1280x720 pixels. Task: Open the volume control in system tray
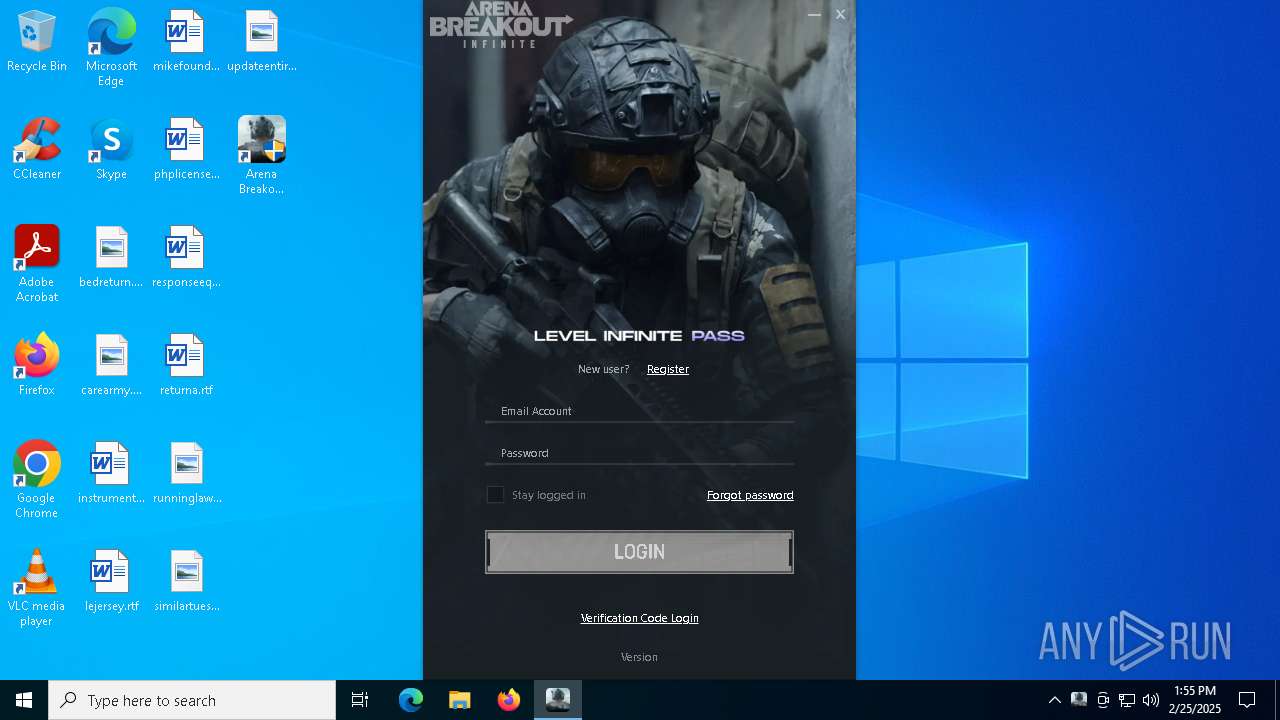coord(1151,700)
